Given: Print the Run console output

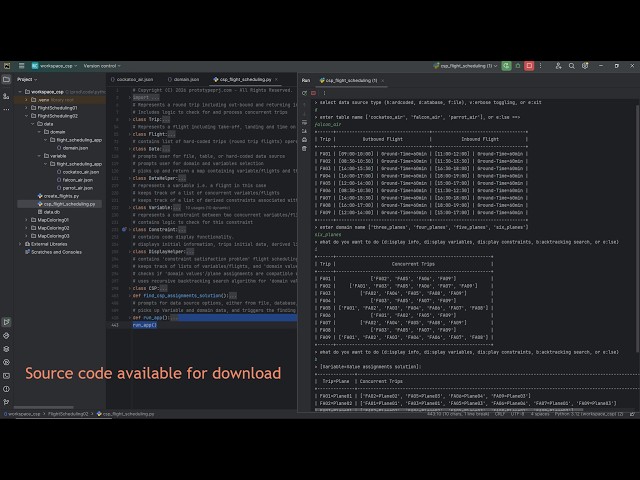Looking at the screenshot, I should [304, 140].
